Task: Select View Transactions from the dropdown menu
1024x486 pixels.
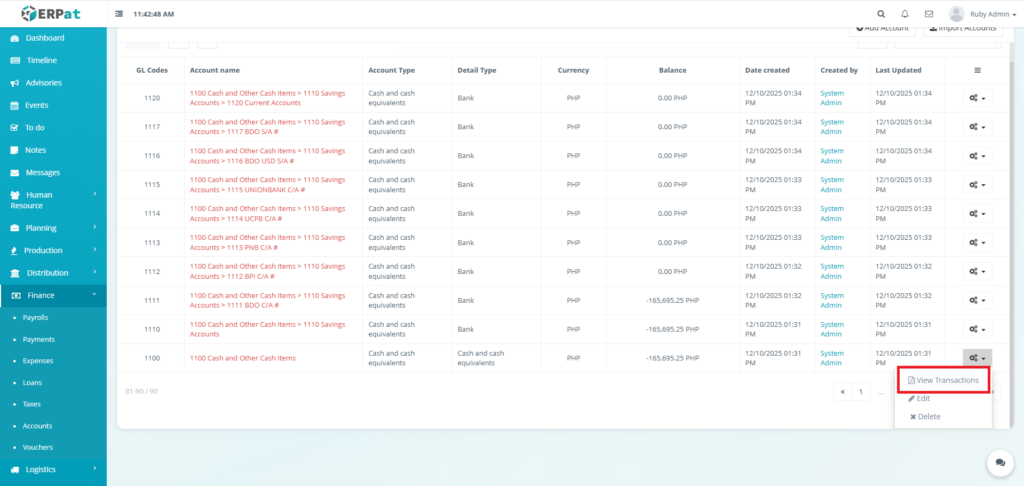Action: pyautogui.click(x=942, y=380)
